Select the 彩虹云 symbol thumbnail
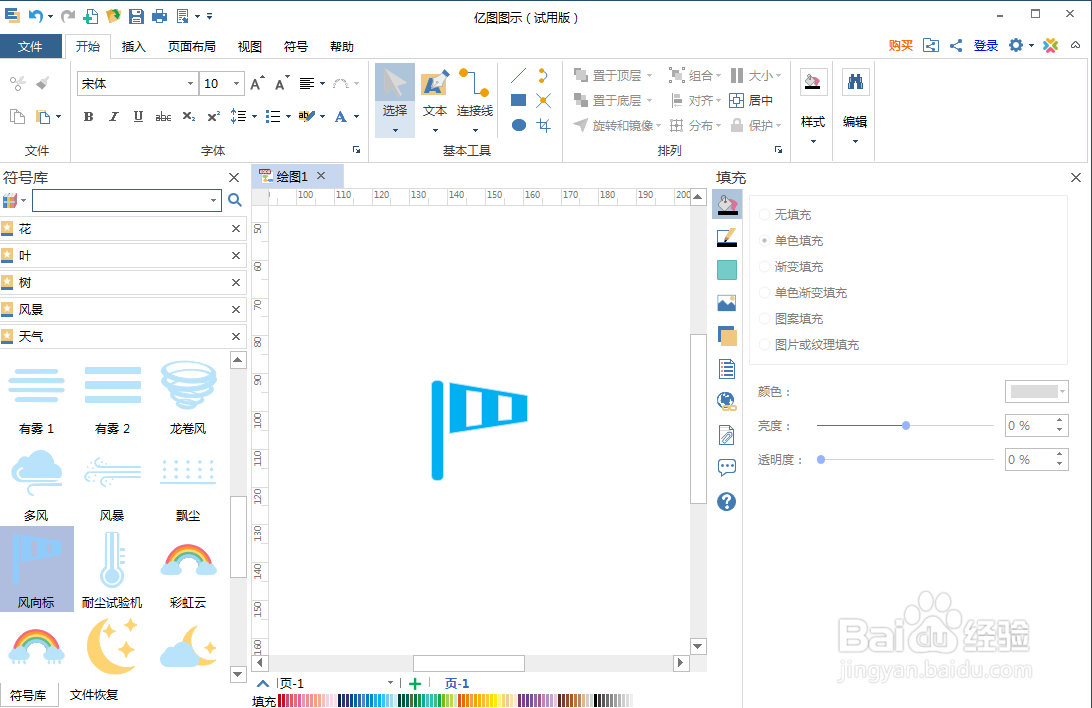 pyautogui.click(x=188, y=572)
